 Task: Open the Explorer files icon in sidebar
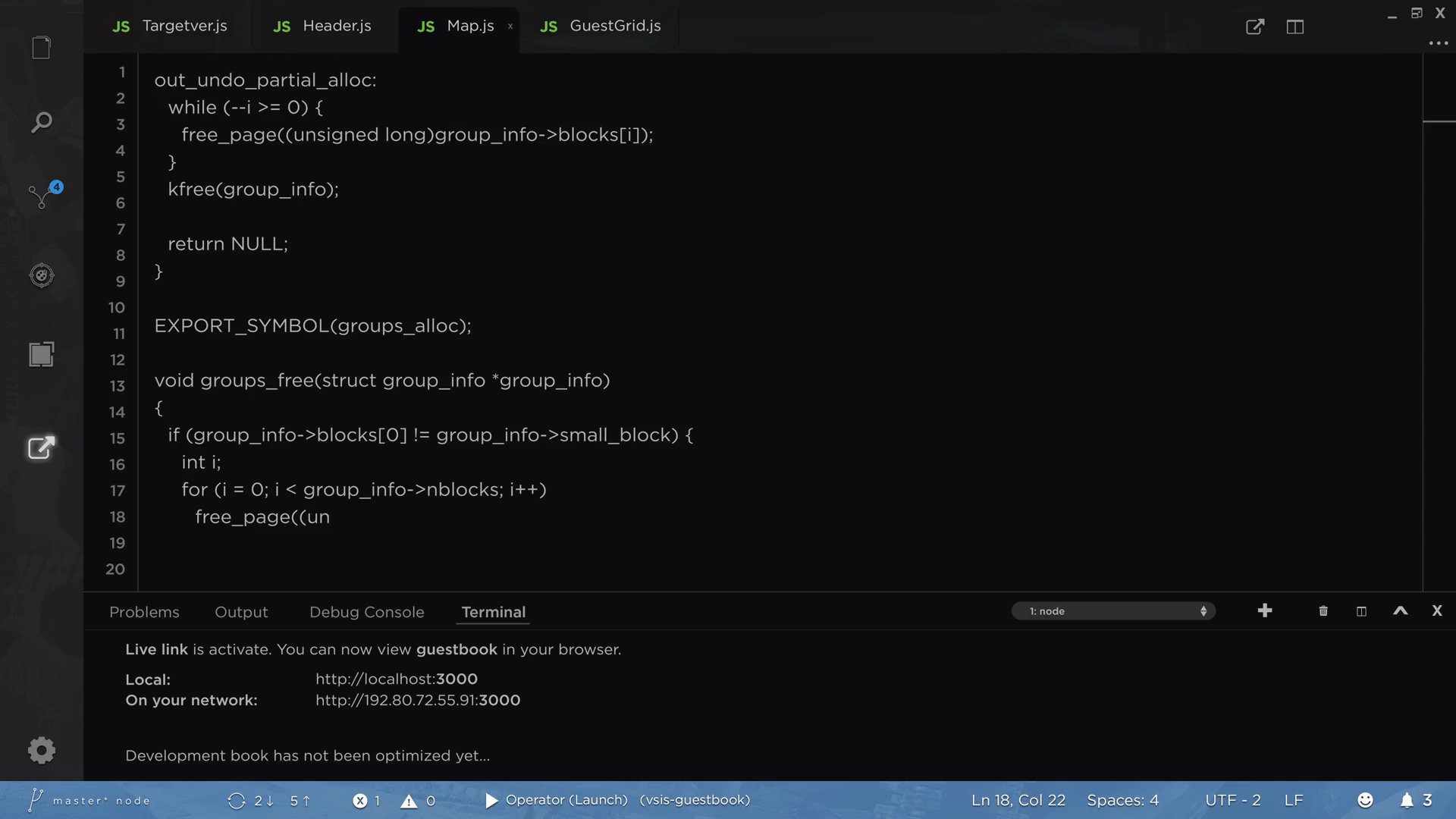(x=42, y=48)
